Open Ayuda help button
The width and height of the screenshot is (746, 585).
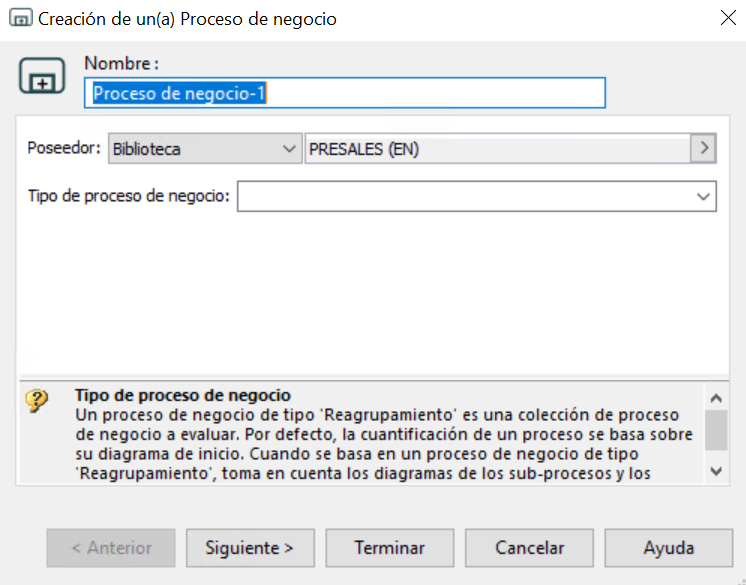tap(668, 548)
